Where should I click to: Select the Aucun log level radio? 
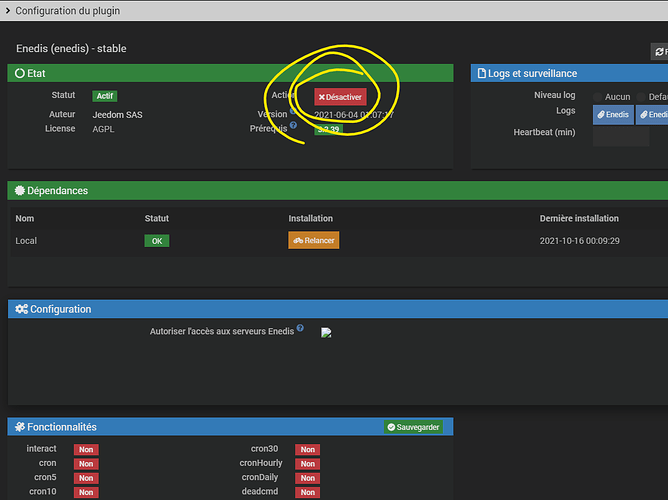tap(598, 97)
